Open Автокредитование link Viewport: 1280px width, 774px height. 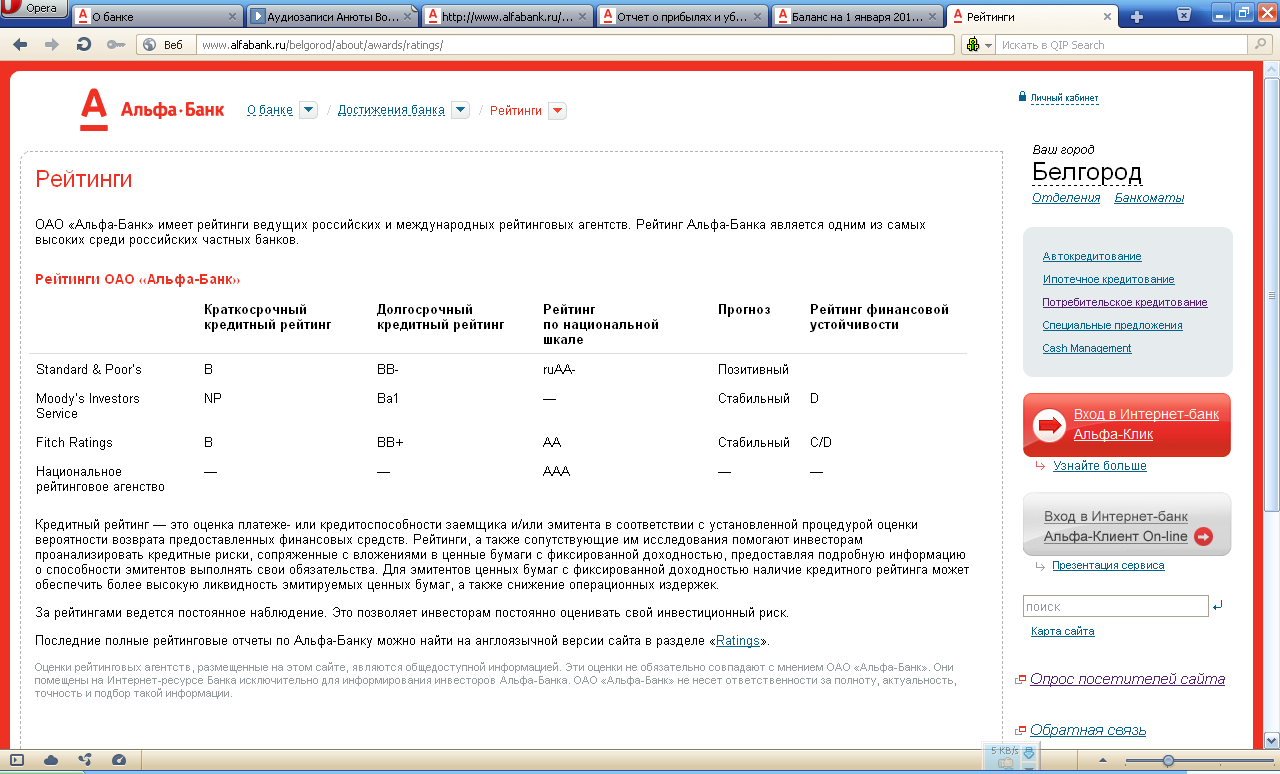1092,256
